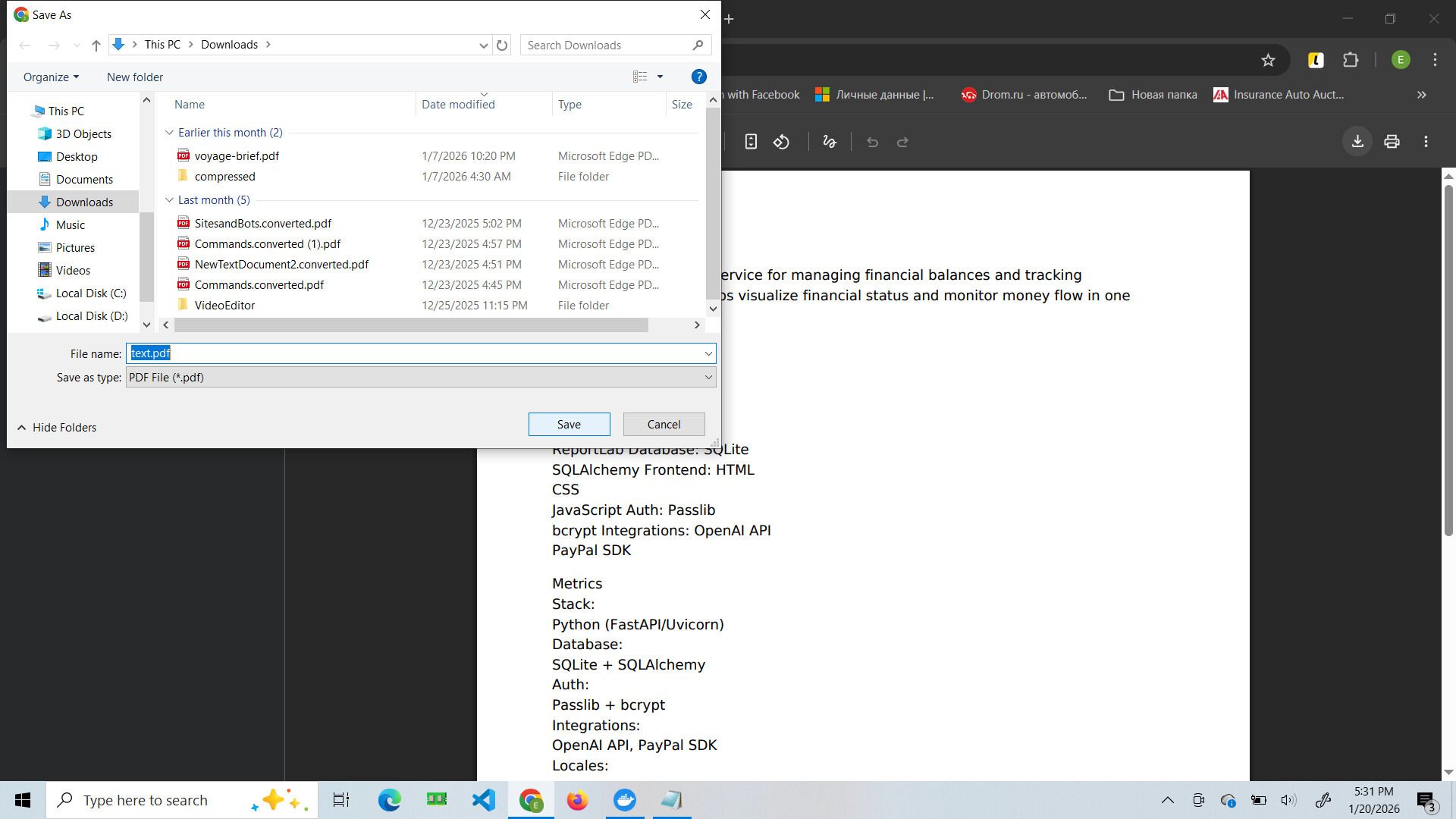The image size is (1456, 819).
Task: Click Hide Folders in the dialog
Action: (64, 427)
